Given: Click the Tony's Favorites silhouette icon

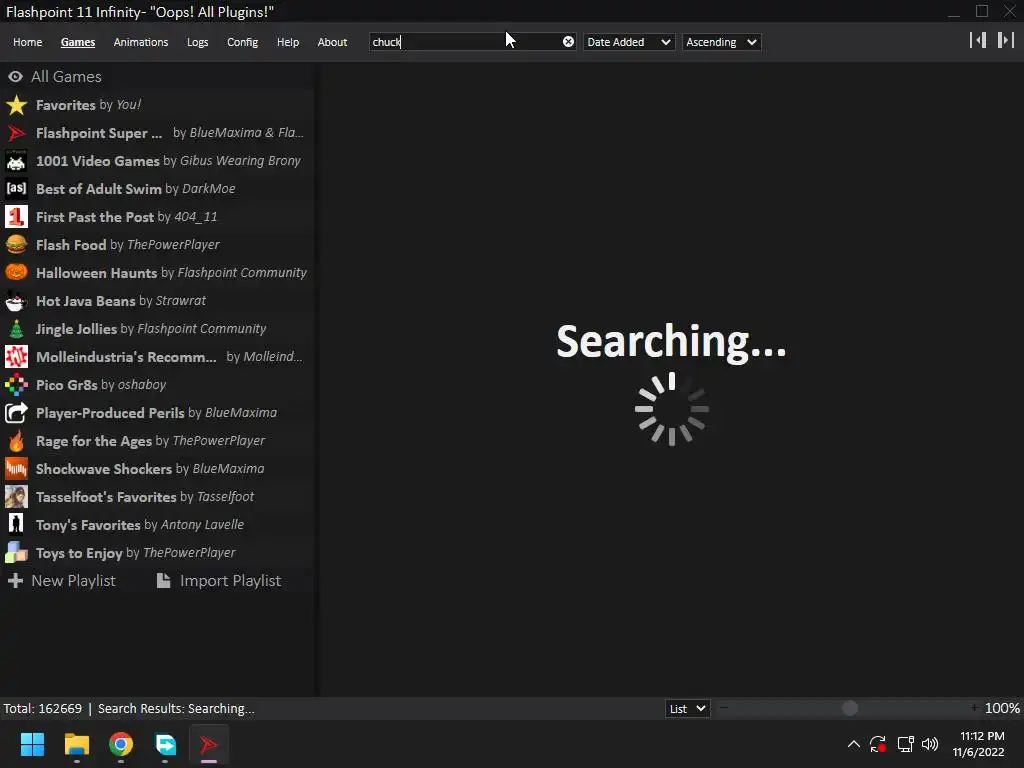Looking at the screenshot, I should [16, 525].
